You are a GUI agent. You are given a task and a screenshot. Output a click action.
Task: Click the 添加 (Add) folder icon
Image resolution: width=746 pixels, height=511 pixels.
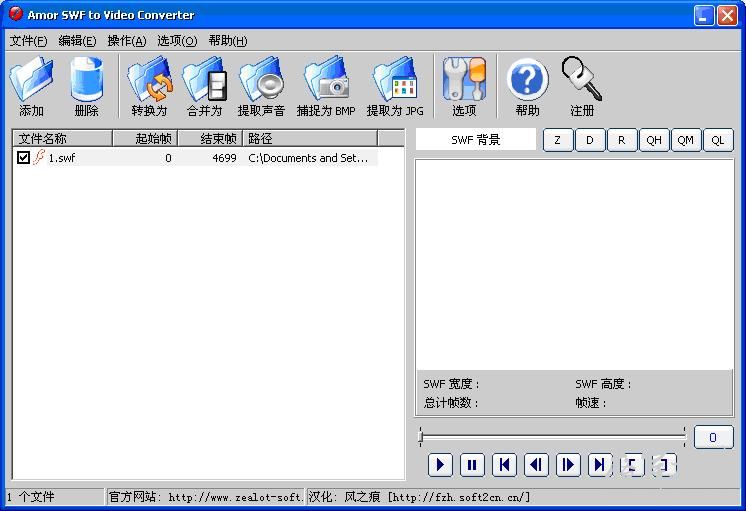coord(31,80)
